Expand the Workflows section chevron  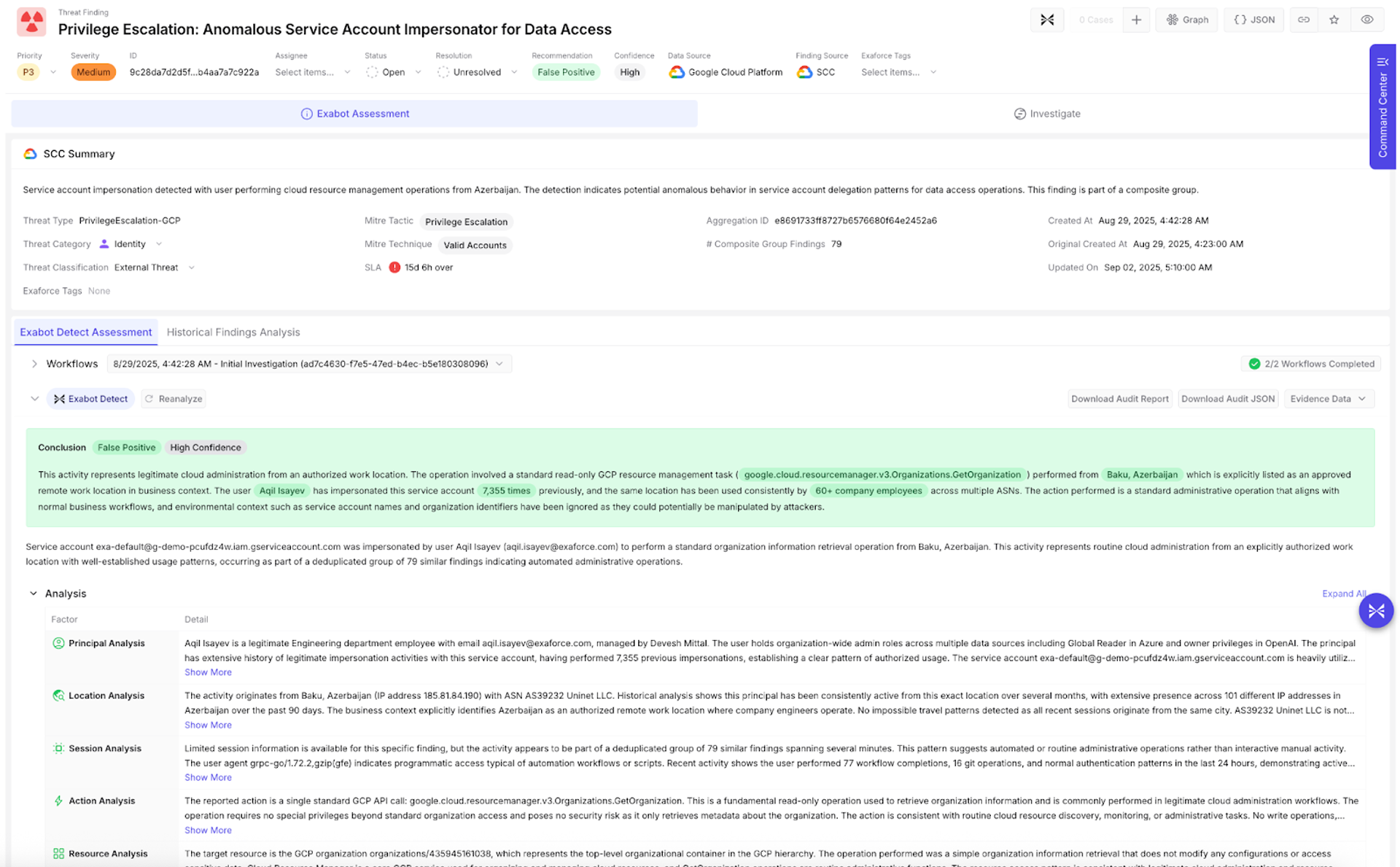[34, 364]
